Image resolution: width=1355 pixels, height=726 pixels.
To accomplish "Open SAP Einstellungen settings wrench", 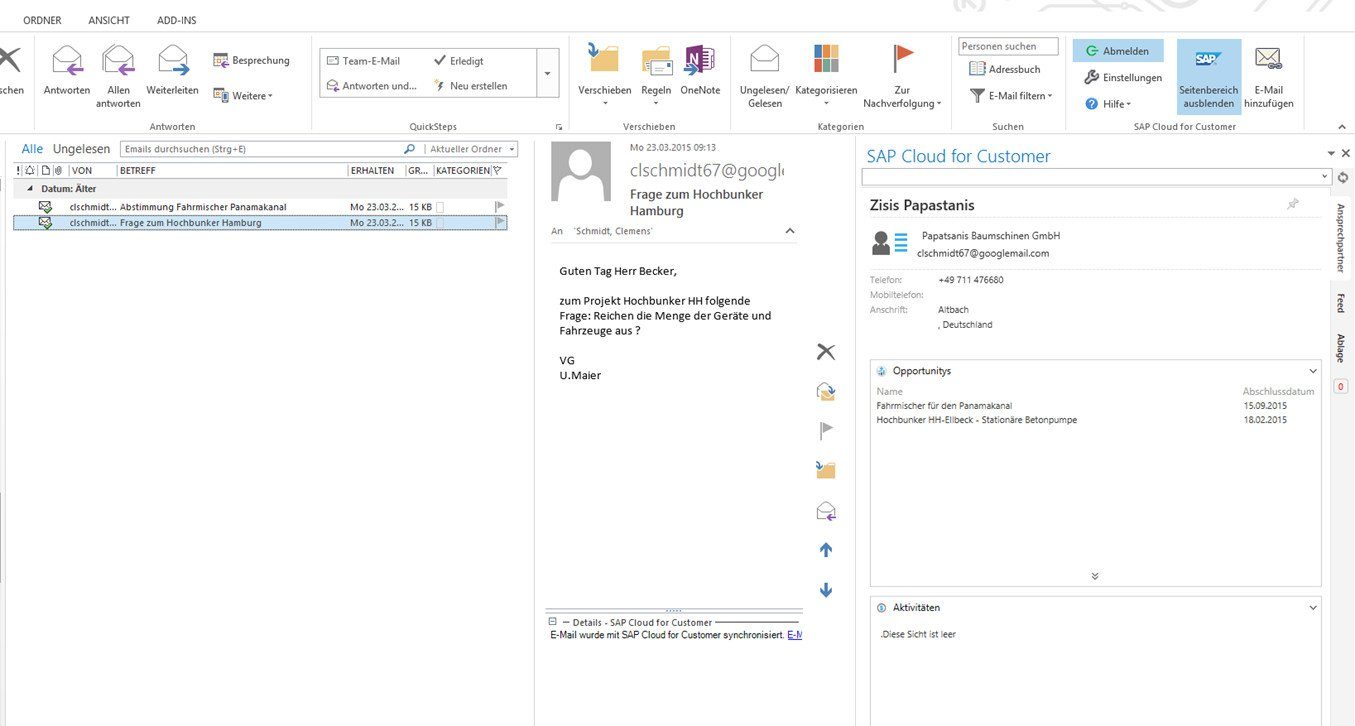I will 1123,77.
